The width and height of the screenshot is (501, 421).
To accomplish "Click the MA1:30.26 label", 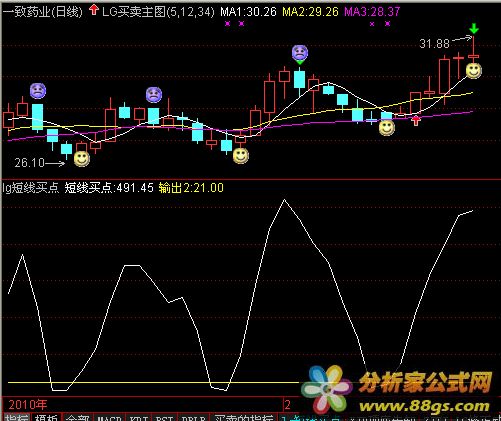I will pos(248,12).
